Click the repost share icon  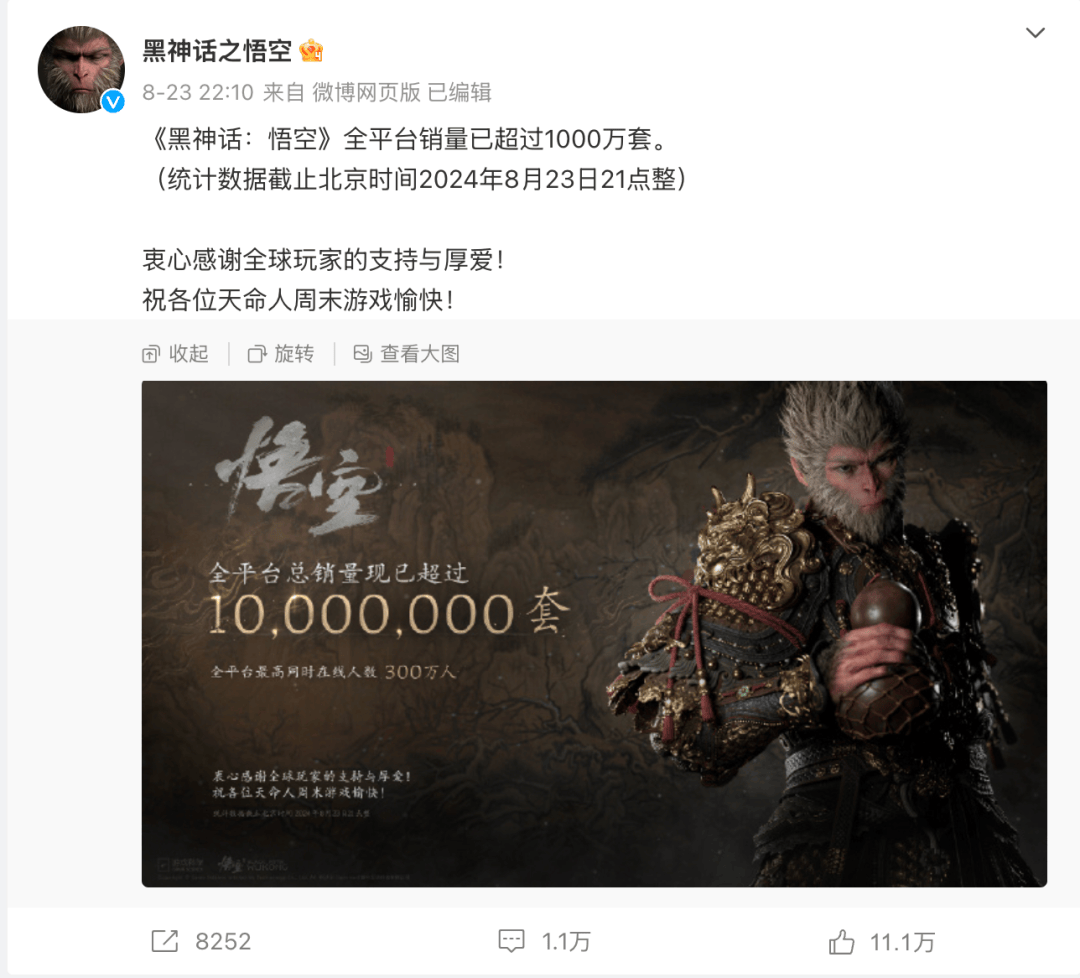click(165, 941)
